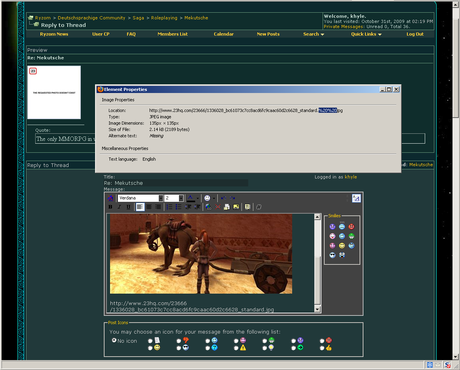Insert an ordered list
Screen dimensions: 460x370
[x=169, y=207]
